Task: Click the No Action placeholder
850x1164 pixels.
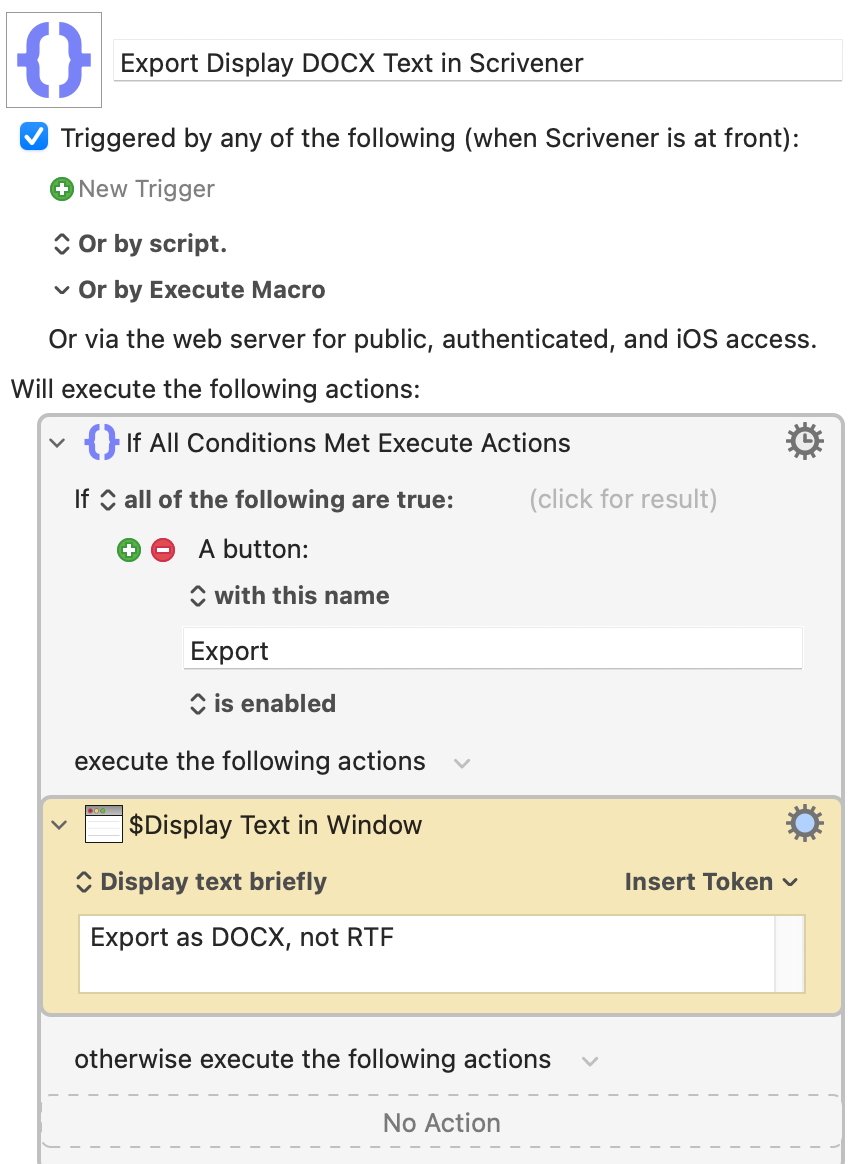Action: click(x=442, y=1122)
